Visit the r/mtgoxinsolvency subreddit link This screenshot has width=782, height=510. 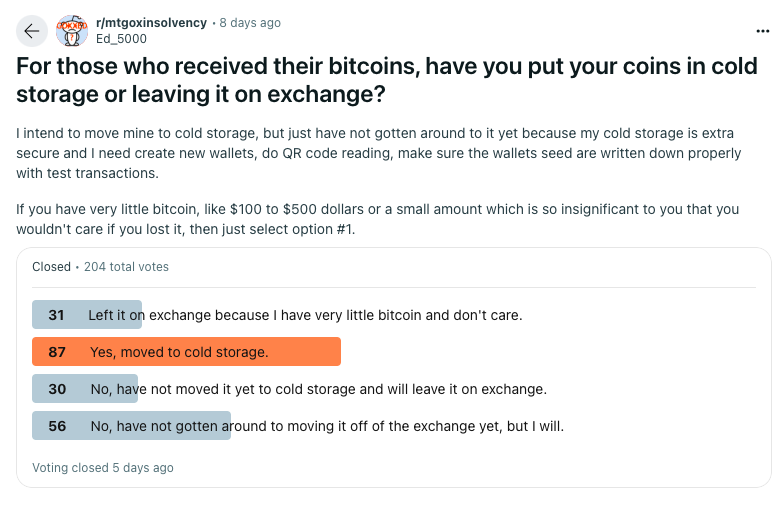coord(151,23)
